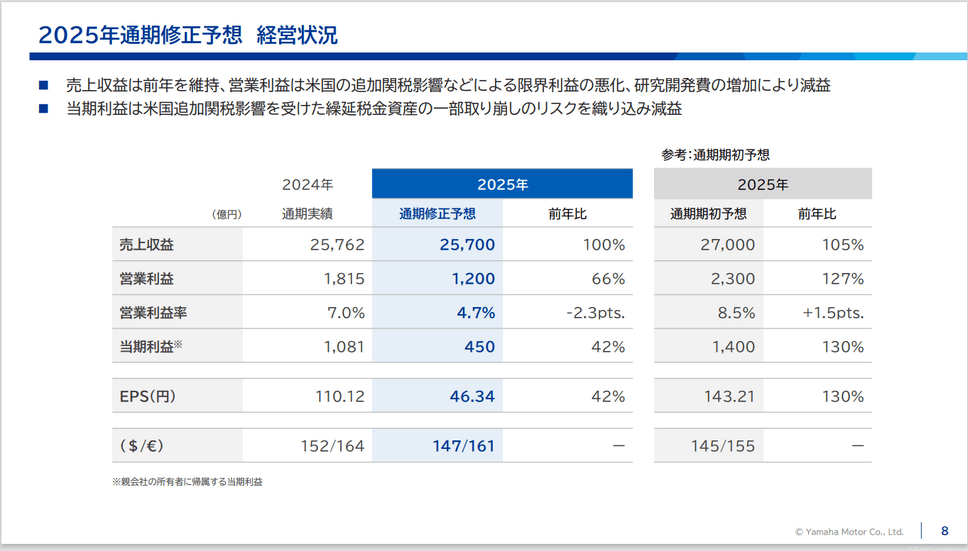Click the 通期修正予想 column subheader
This screenshot has height=551, width=968.
click(437, 213)
